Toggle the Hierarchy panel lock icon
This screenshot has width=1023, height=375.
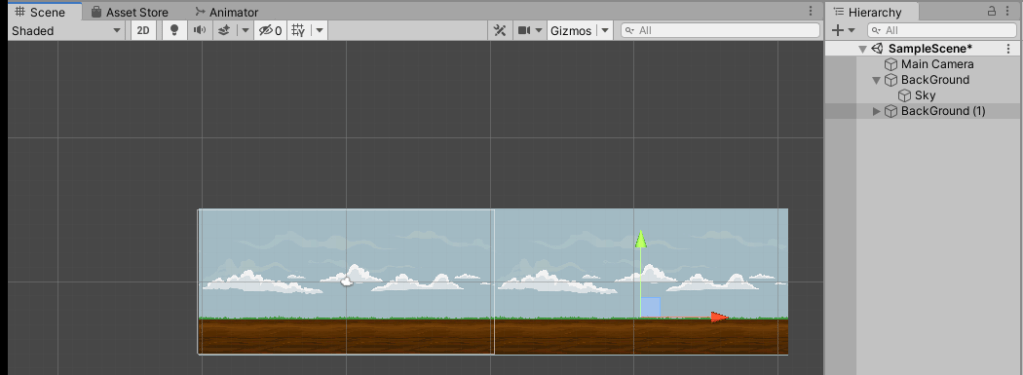coord(992,11)
